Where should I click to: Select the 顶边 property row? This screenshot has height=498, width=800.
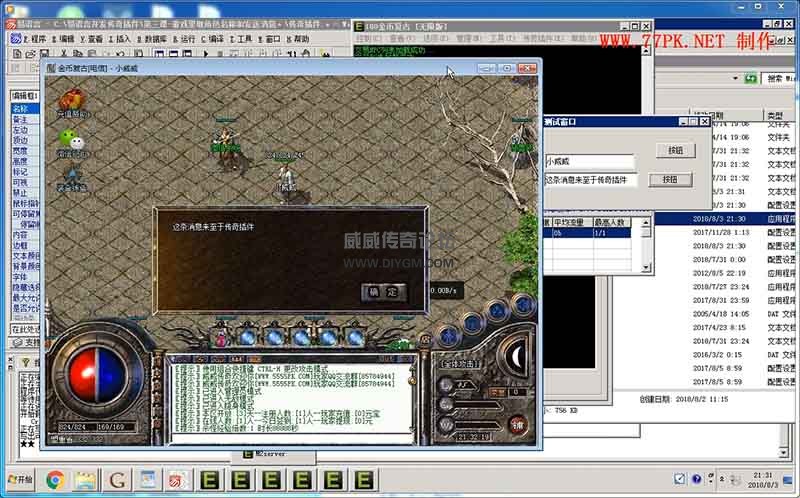(25, 140)
